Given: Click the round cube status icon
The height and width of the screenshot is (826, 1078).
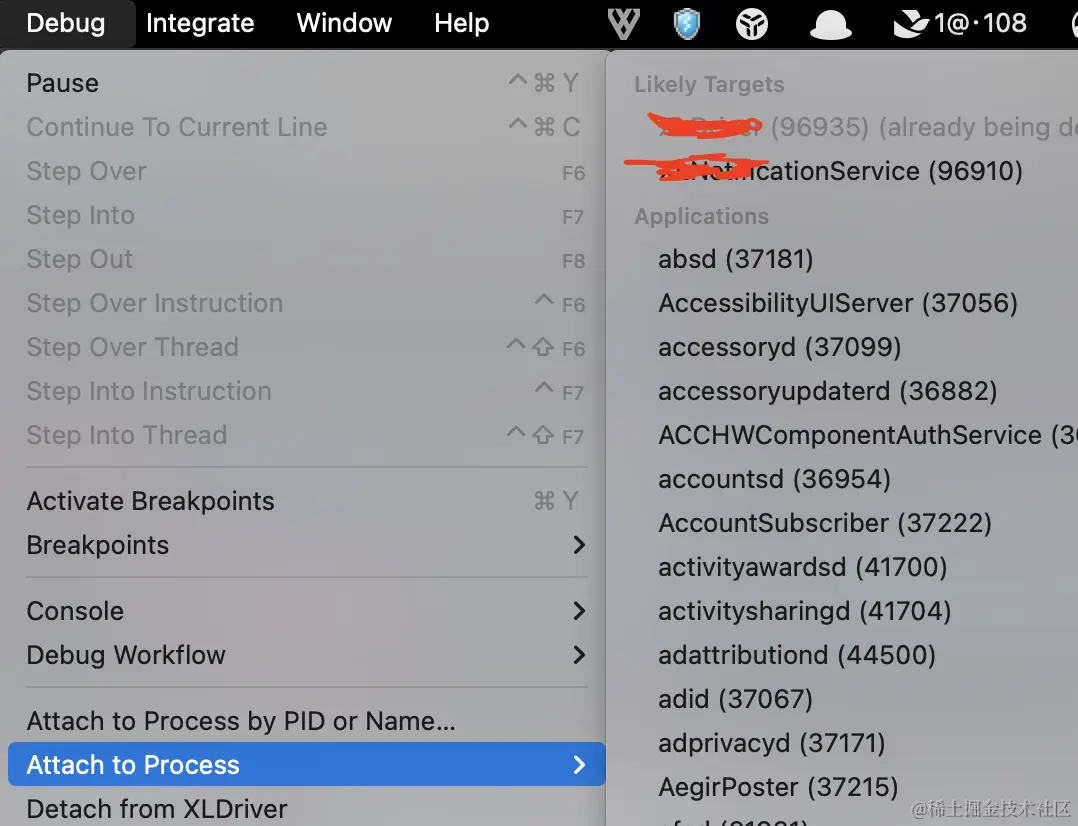Looking at the screenshot, I should [751, 24].
